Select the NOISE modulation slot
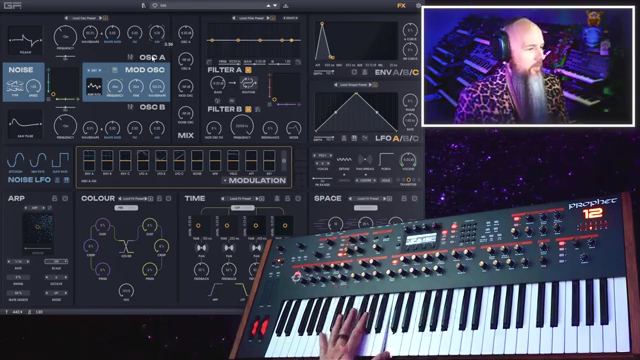 click(197, 160)
